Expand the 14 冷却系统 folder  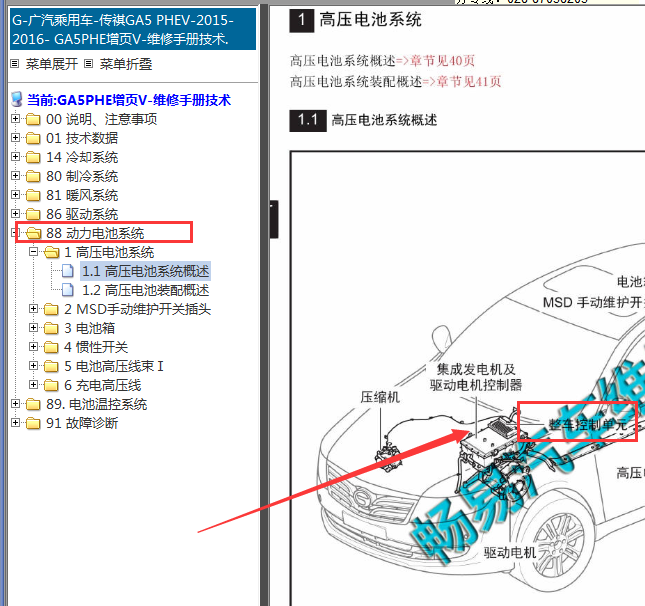tap(16, 157)
